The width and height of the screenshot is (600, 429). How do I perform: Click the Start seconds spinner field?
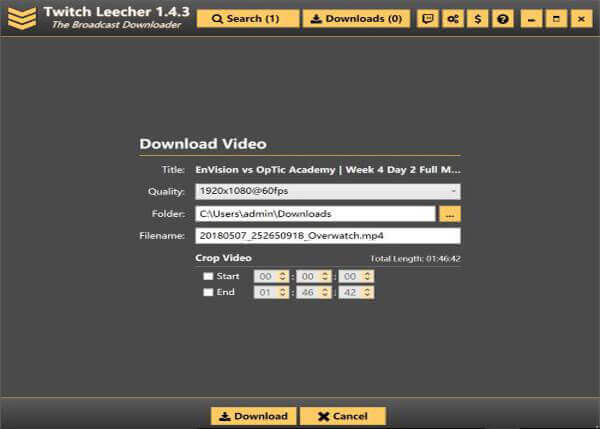pos(356,276)
